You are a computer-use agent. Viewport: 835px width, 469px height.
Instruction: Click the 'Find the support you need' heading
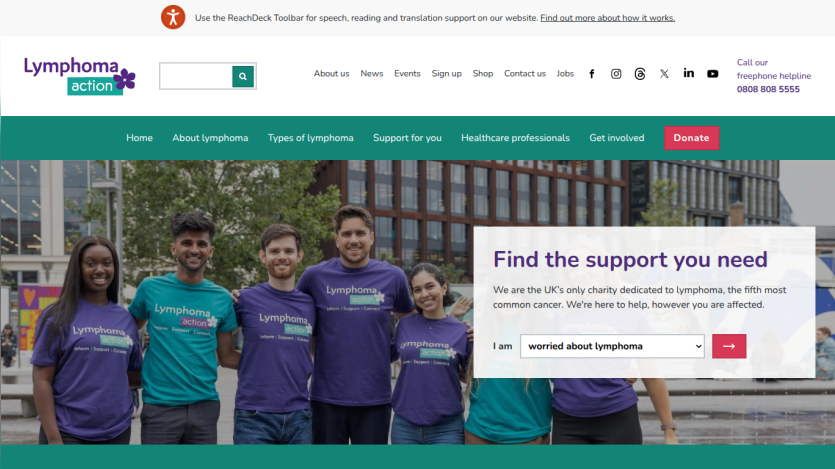630,259
